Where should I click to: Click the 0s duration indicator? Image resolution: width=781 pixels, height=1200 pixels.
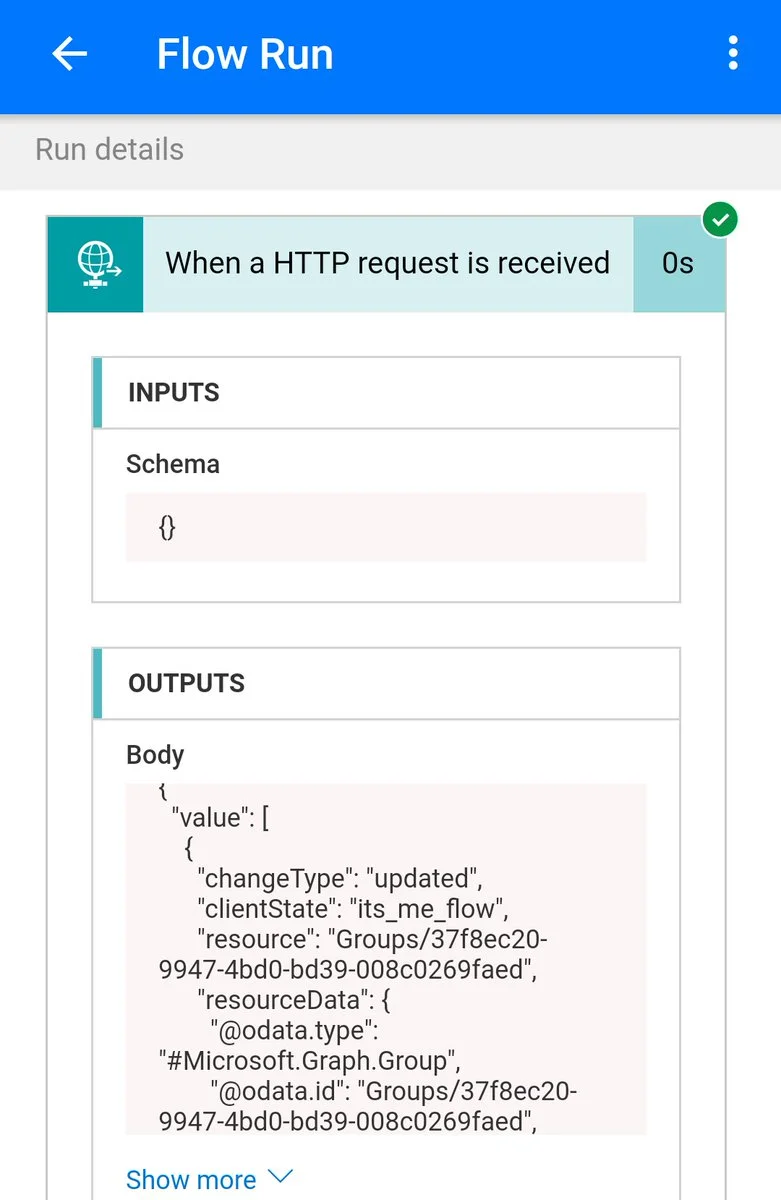[678, 264]
